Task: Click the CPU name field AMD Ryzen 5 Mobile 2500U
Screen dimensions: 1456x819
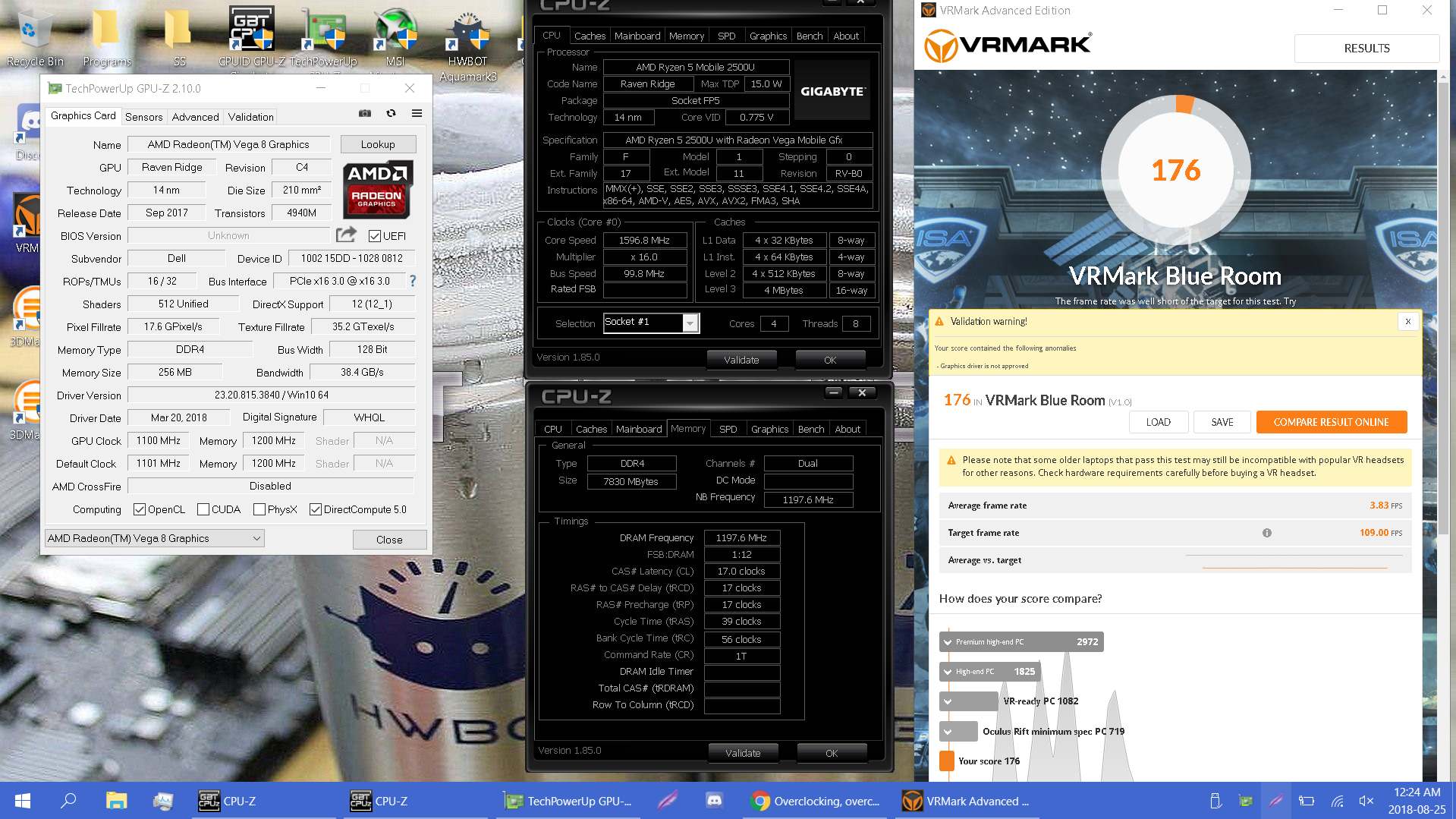Action: [695, 68]
